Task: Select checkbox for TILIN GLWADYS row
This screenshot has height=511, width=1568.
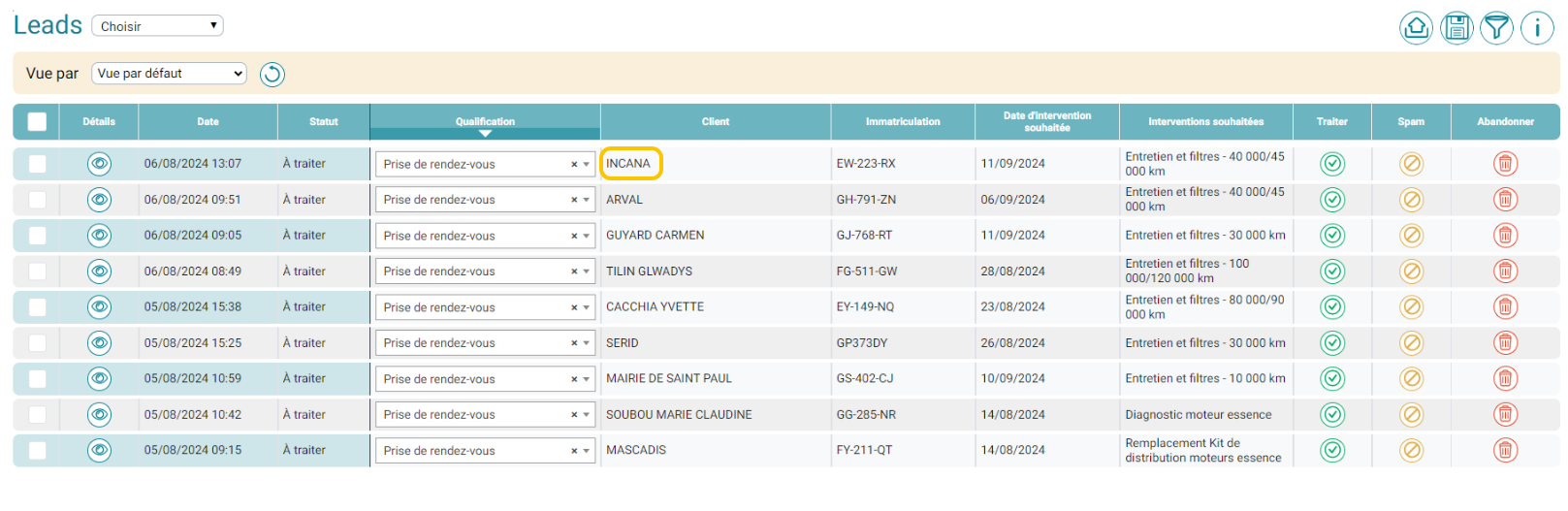Action: coord(37,271)
